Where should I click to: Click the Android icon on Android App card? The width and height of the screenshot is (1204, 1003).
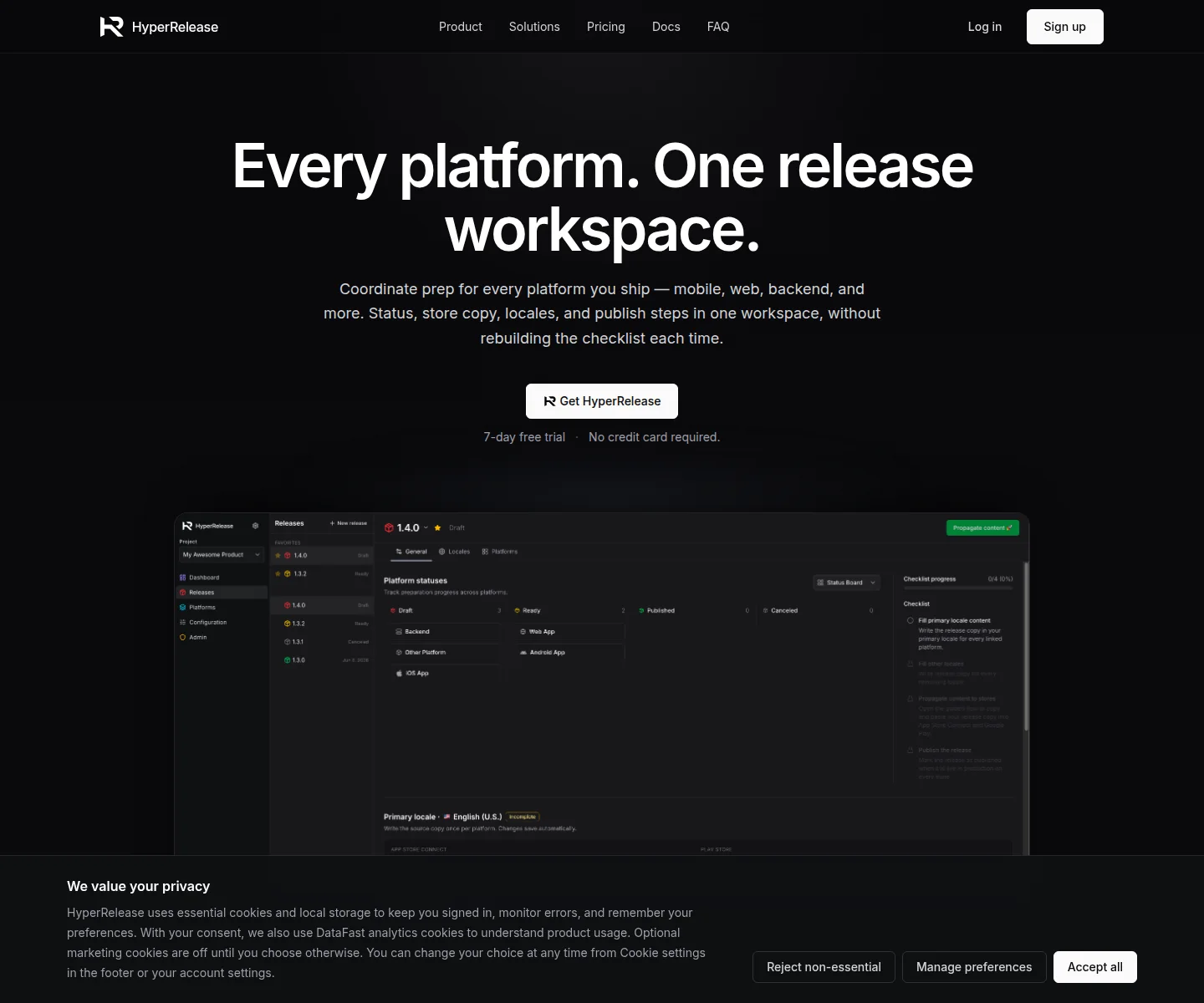click(x=523, y=653)
